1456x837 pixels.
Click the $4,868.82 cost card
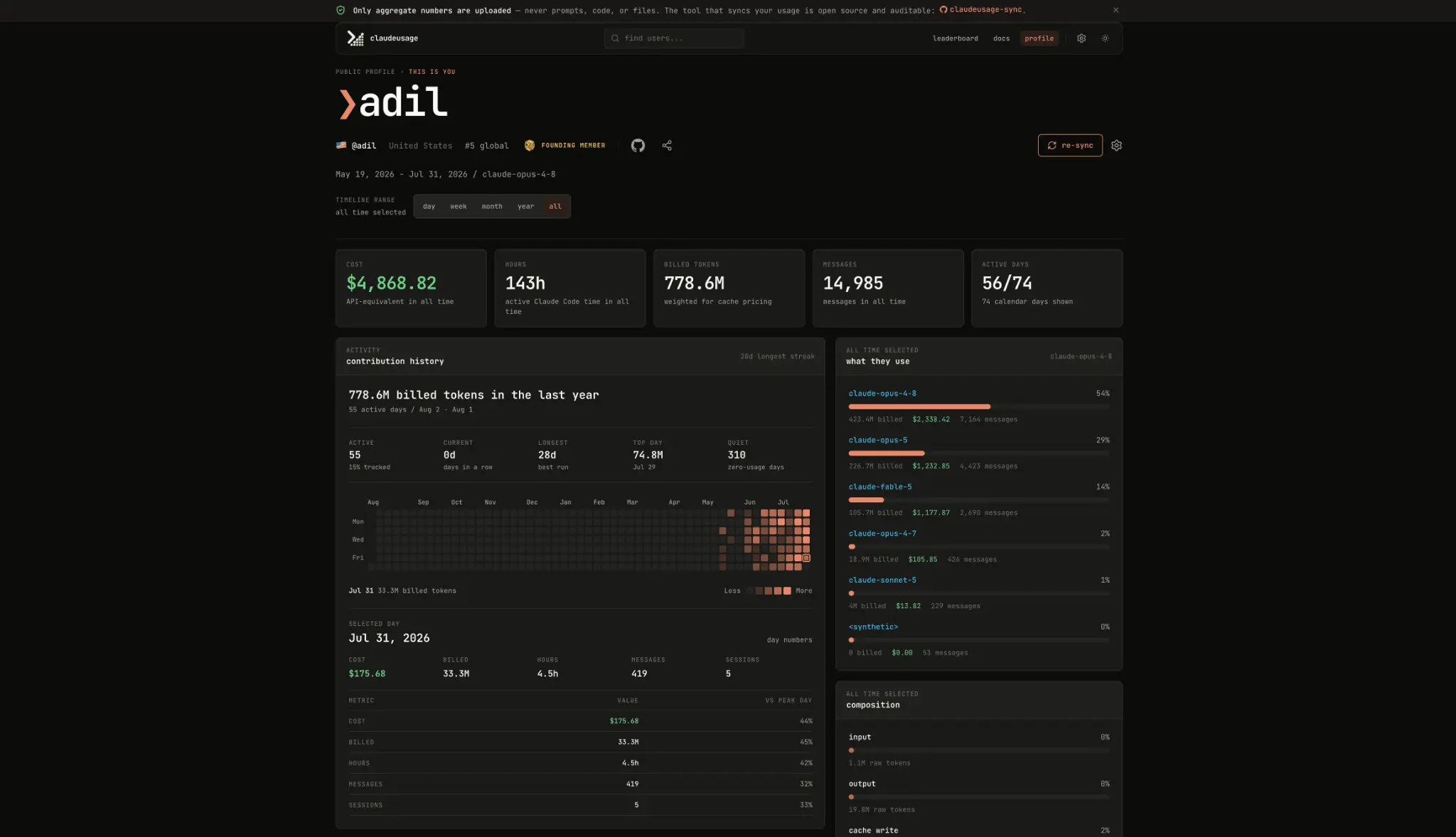point(411,288)
